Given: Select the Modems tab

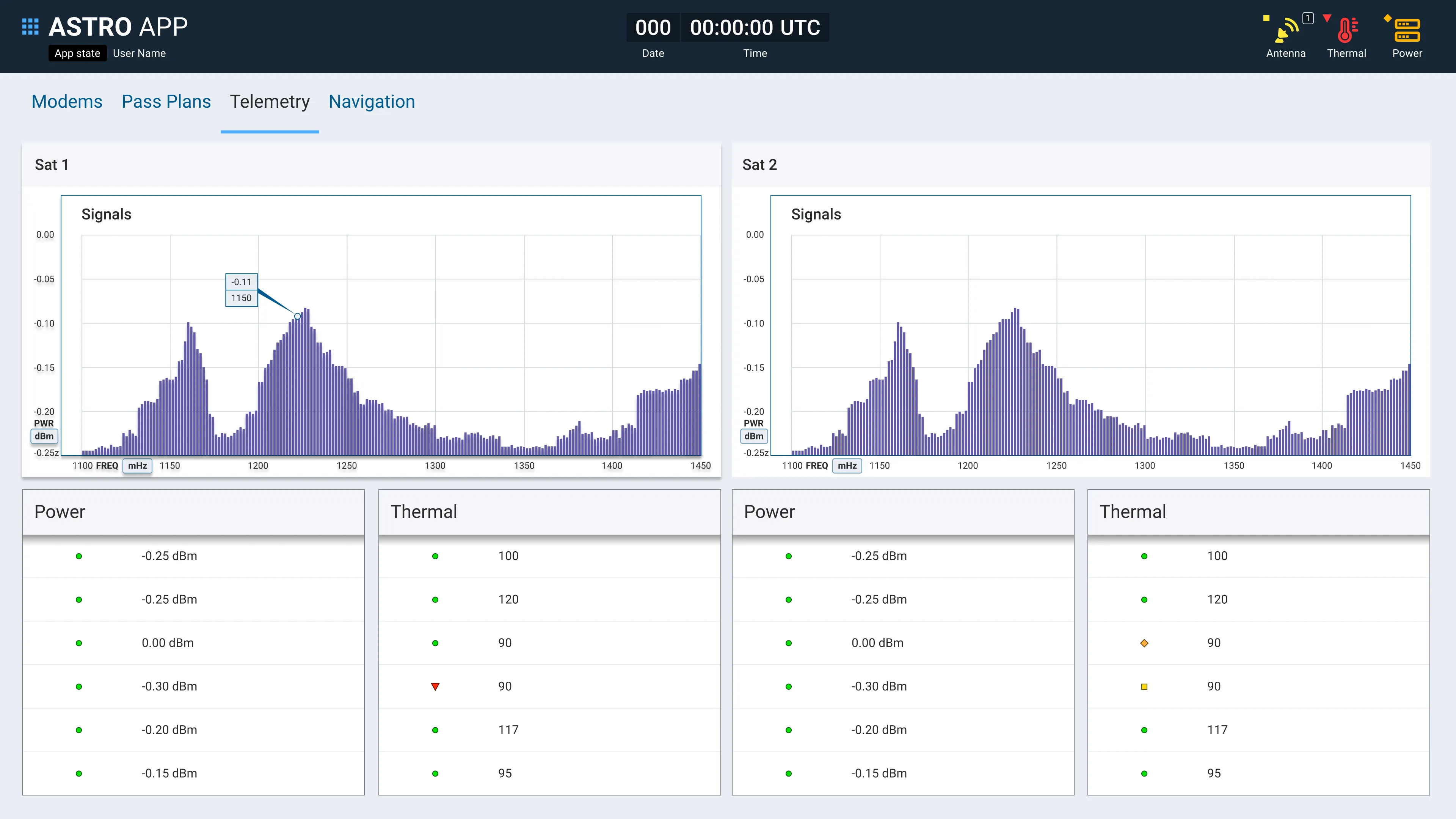Looking at the screenshot, I should pos(66,101).
